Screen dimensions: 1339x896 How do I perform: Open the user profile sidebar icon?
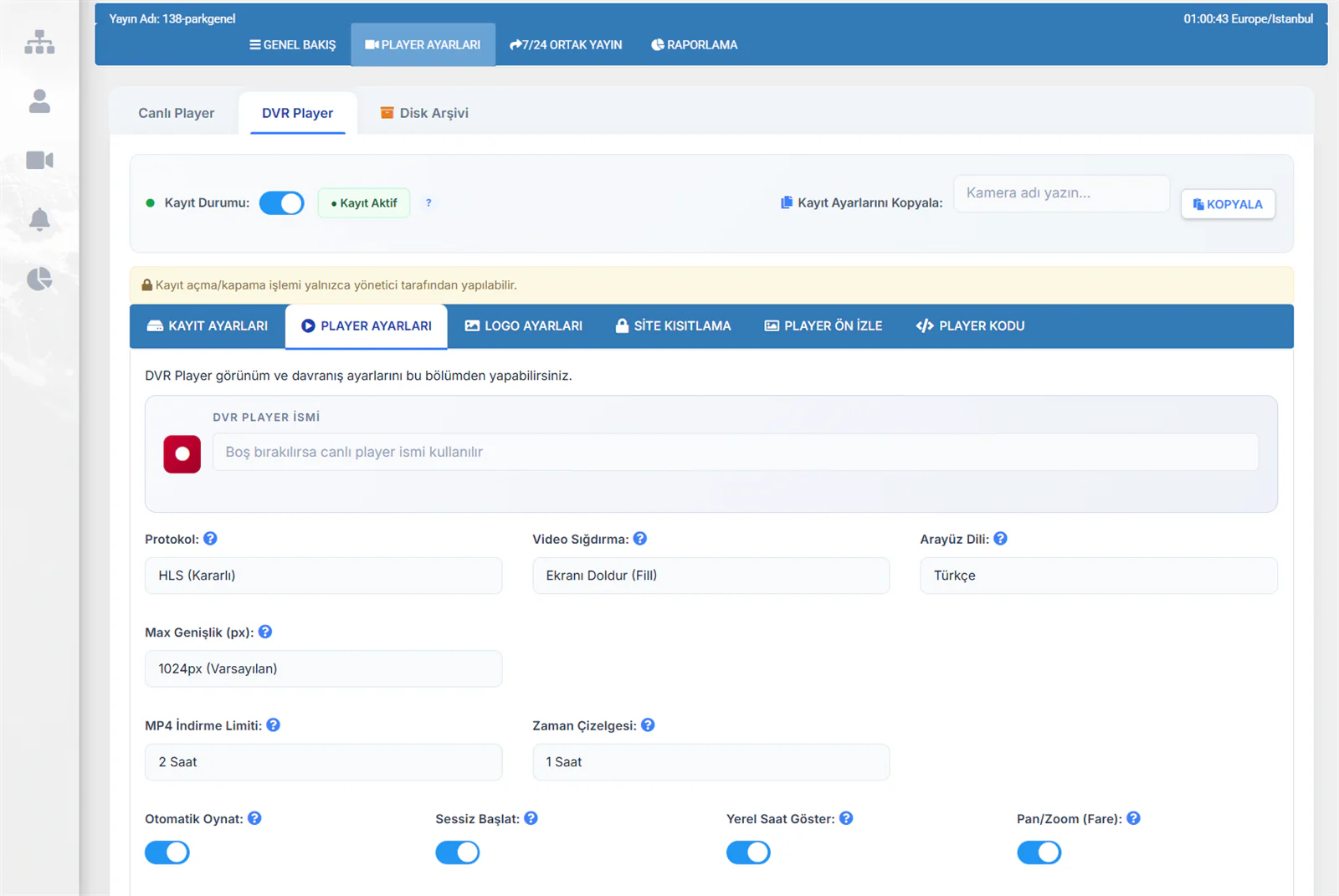click(39, 101)
